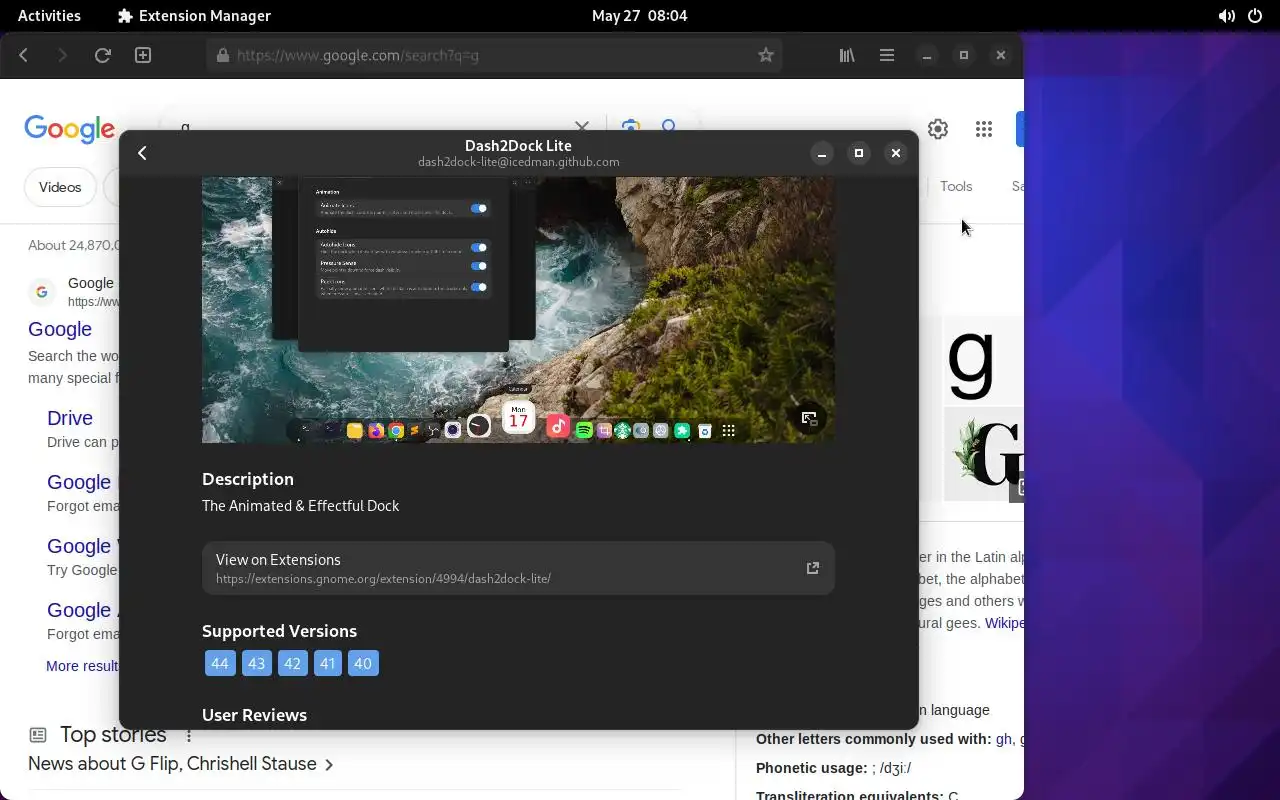Minimize the Extension Manager dialog
This screenshot has height=800, width=1280.
(x=822, y=153)
